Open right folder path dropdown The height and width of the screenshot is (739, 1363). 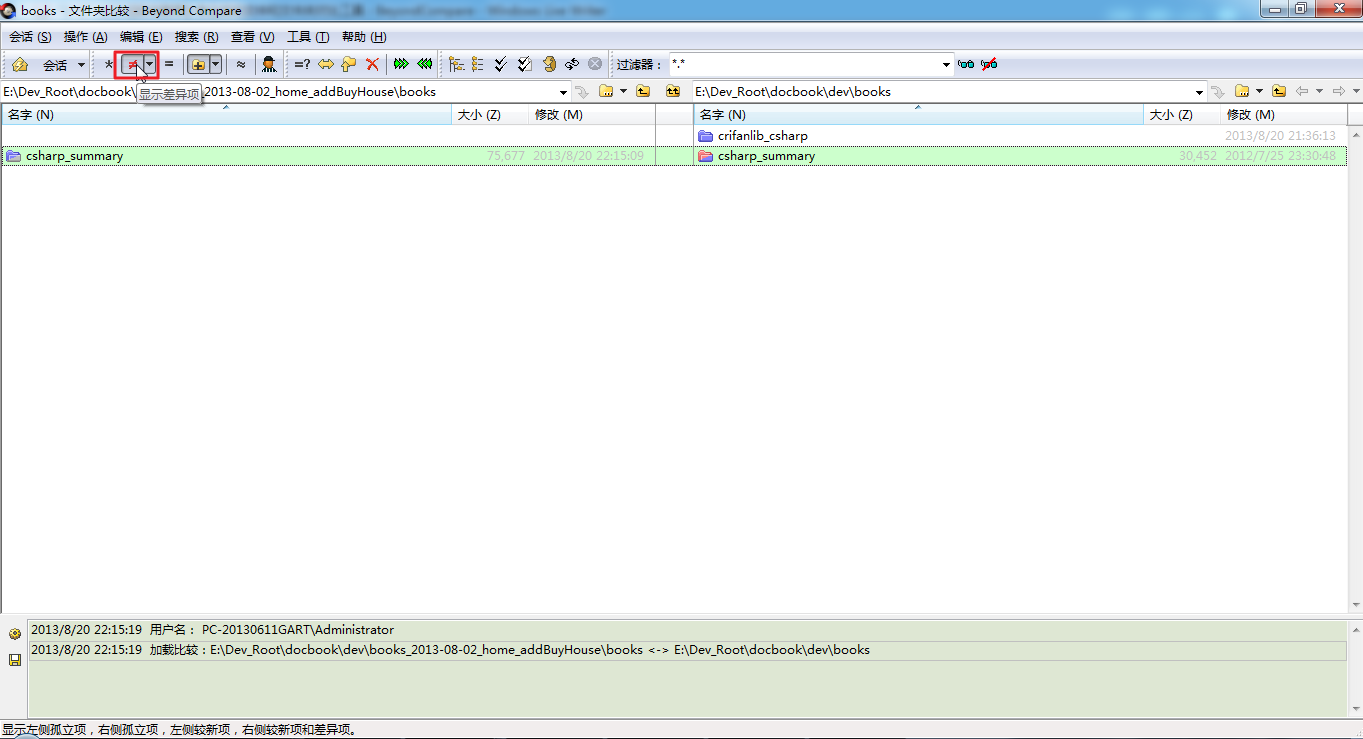coord(1200,92)
